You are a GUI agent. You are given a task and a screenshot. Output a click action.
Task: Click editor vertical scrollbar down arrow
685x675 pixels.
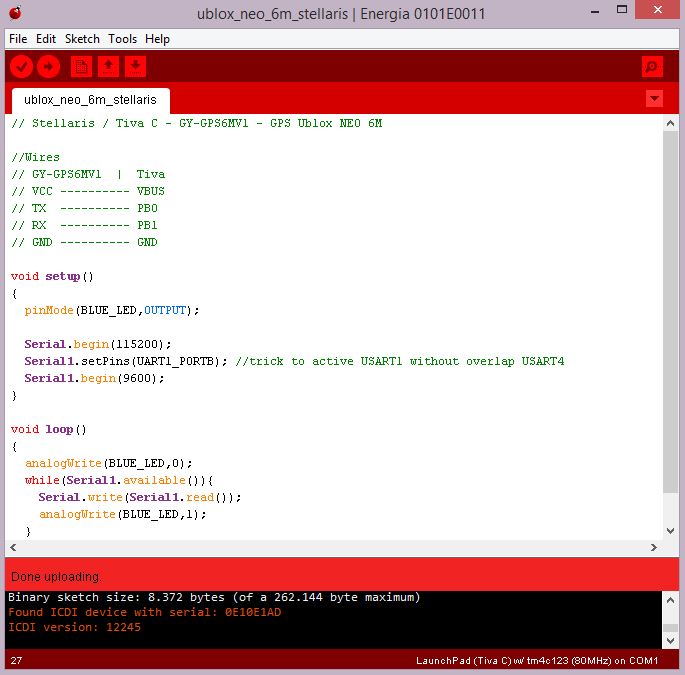(670, 531)
